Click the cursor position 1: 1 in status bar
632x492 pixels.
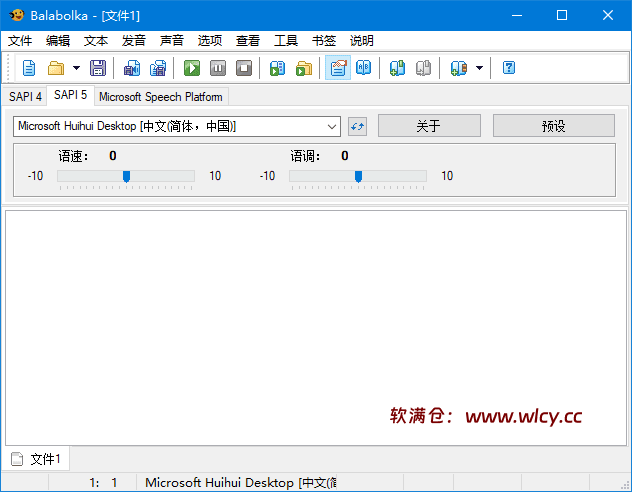(x=103, y=482)
